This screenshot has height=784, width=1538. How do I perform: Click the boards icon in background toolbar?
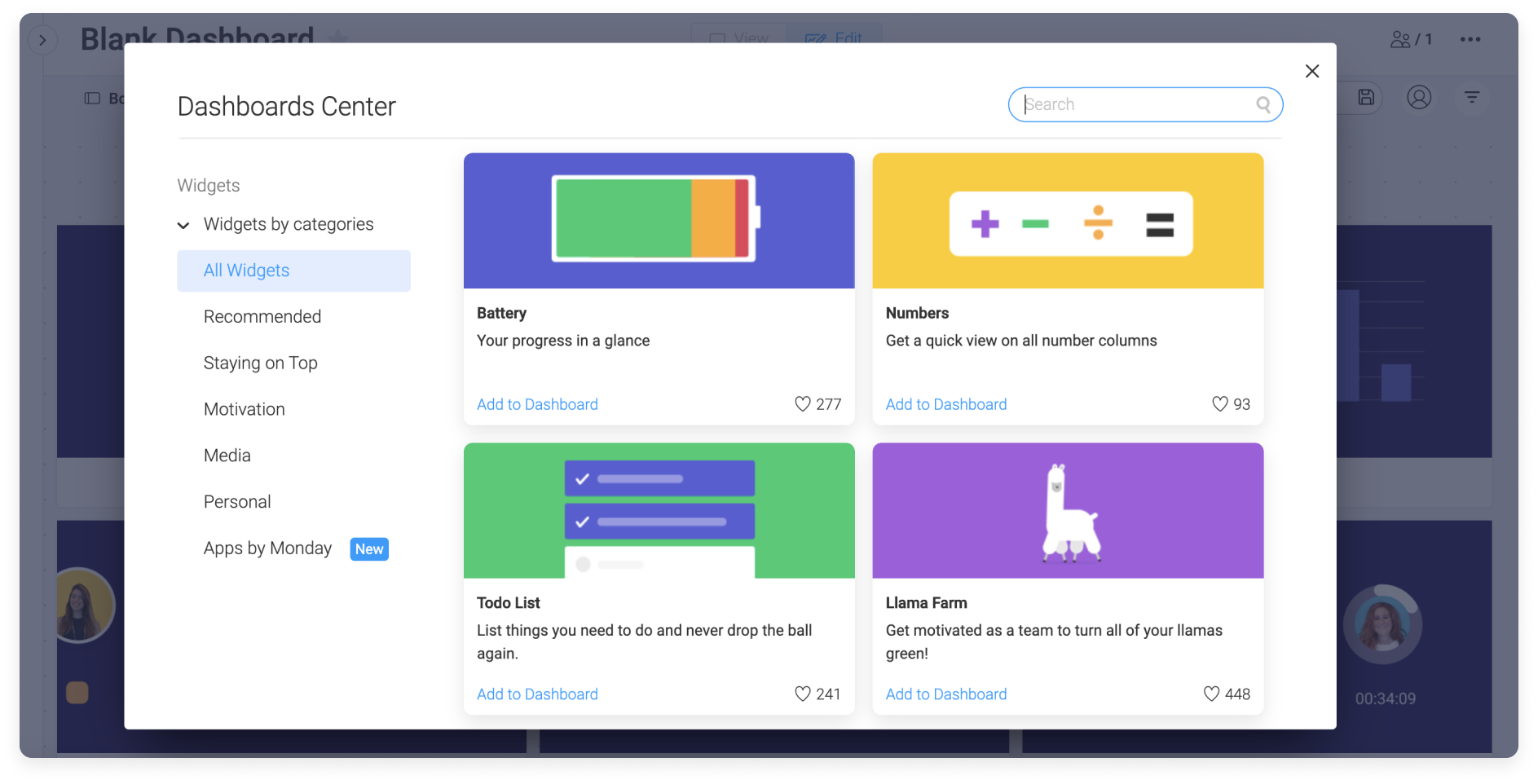pyautogui.click(x=93, y=99)
